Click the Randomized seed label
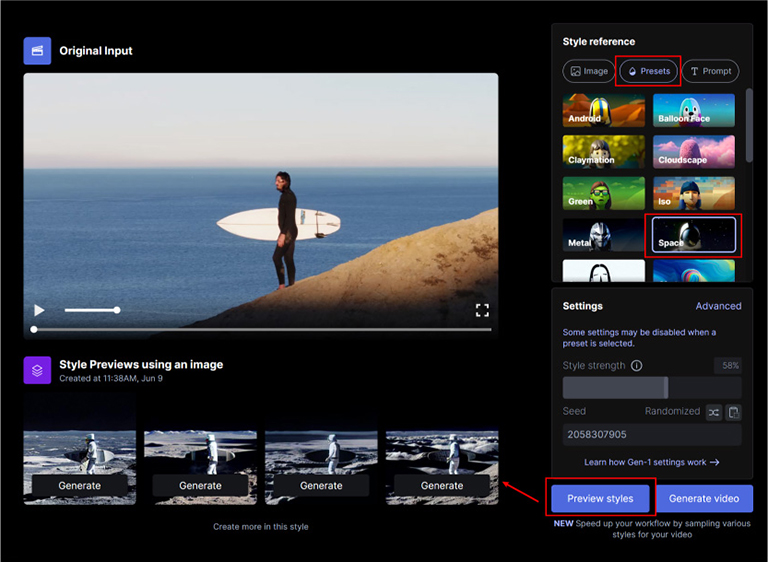768x562 pixels. click(x=672, y=412)
